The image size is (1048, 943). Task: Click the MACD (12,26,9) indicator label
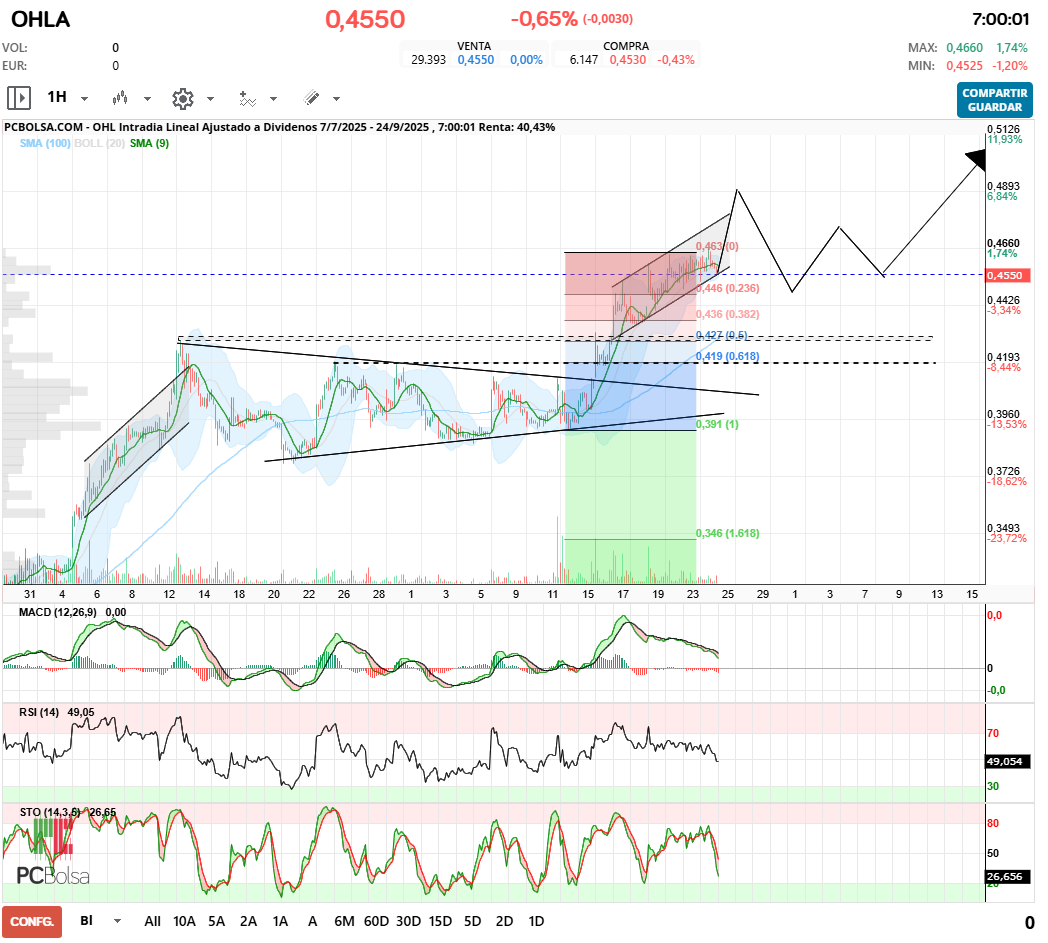(x=57, y=612)
